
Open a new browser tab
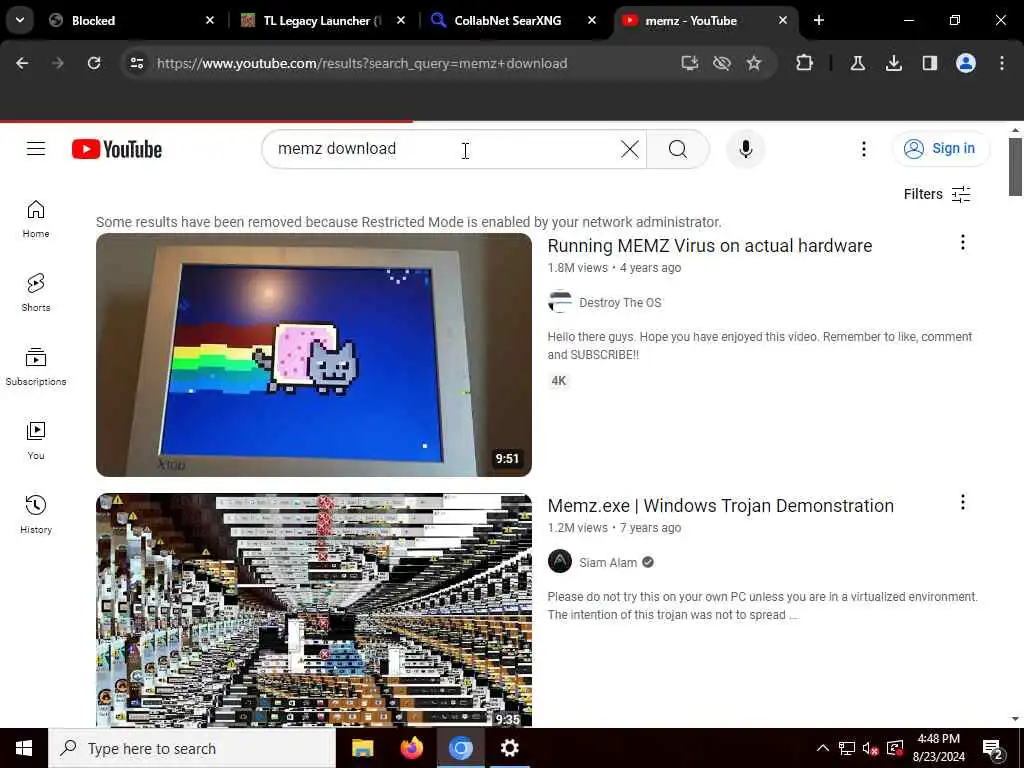[x=818, y=21]
